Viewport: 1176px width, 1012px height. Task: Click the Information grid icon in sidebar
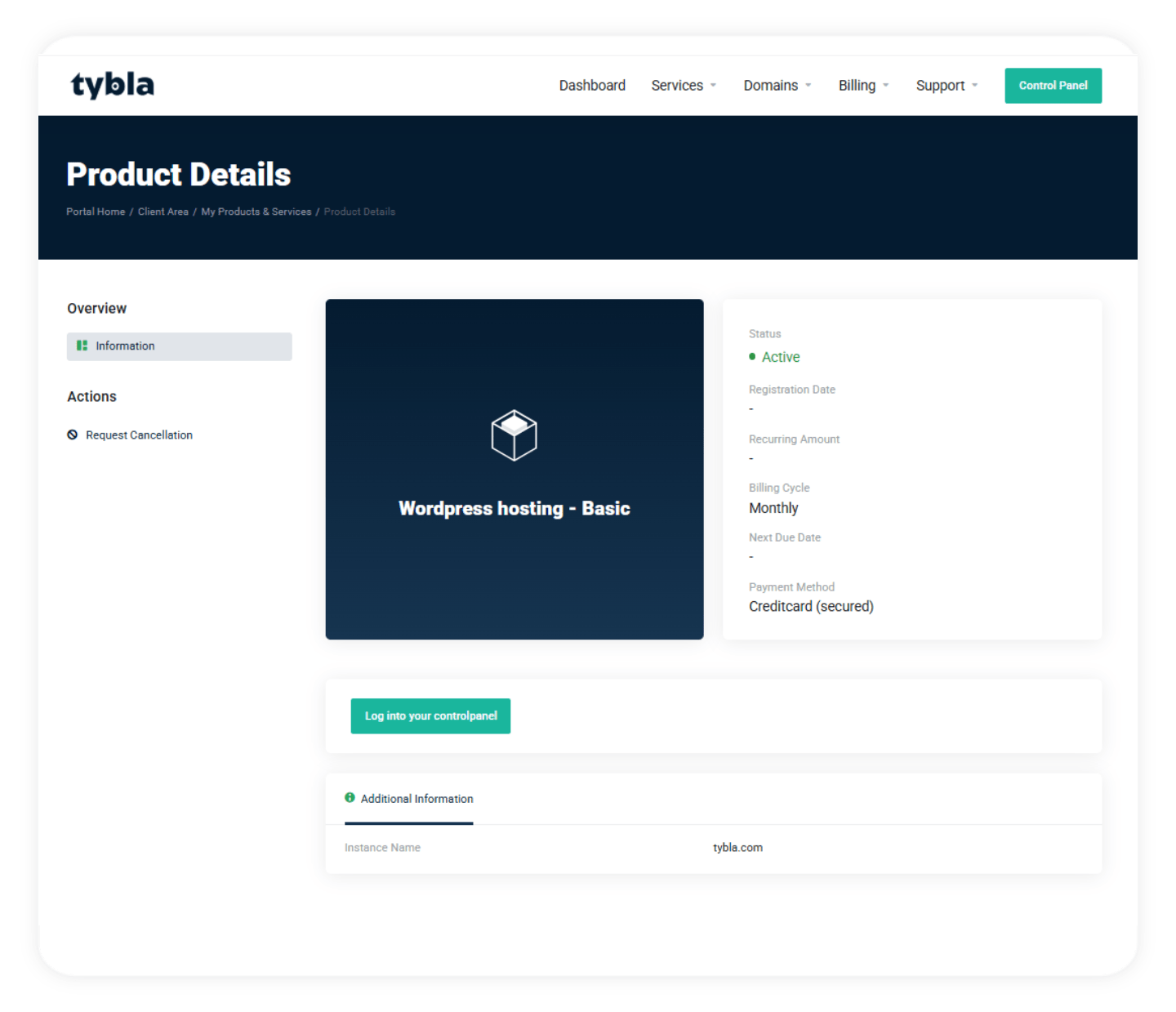82,346
